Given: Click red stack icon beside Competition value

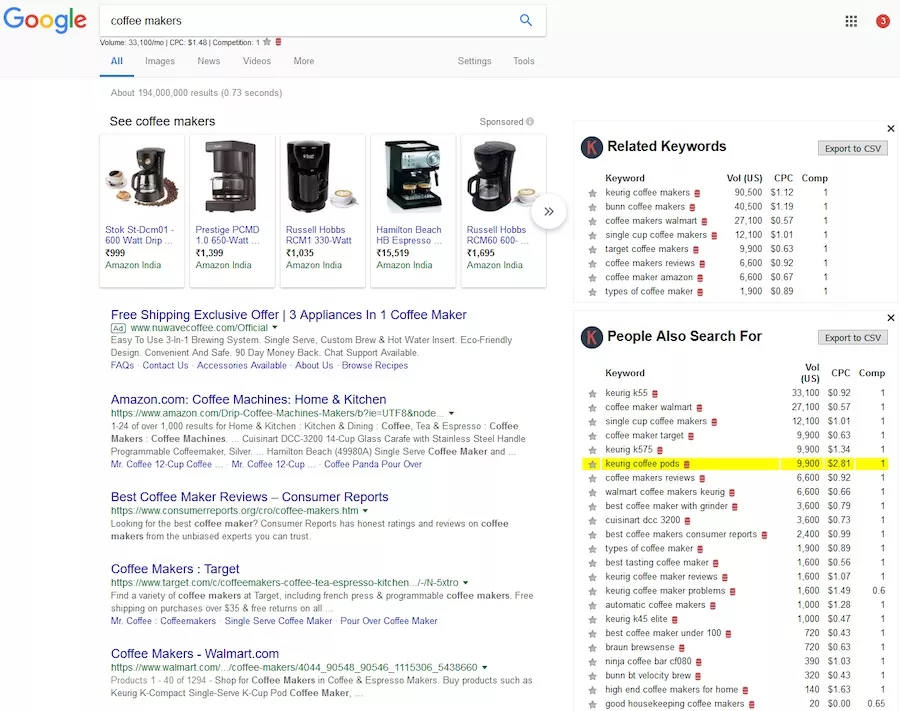Looking at the screenshot, I should pos(278,42).
